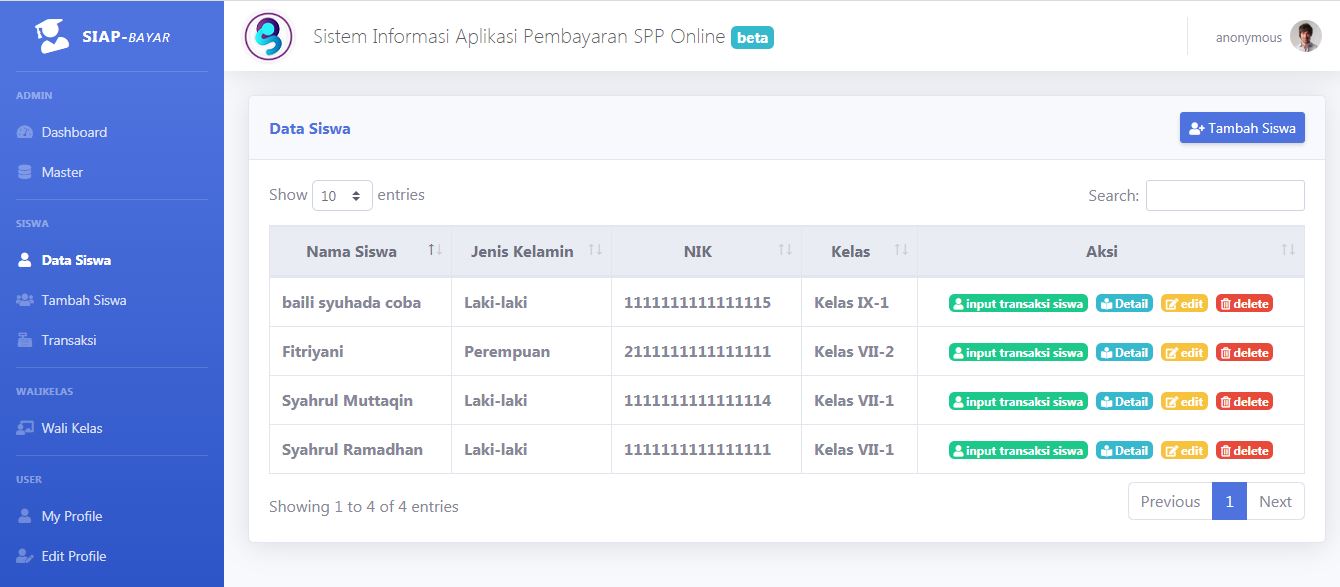
Task: Click the beta badge in the header
Action: click(752, 37)
